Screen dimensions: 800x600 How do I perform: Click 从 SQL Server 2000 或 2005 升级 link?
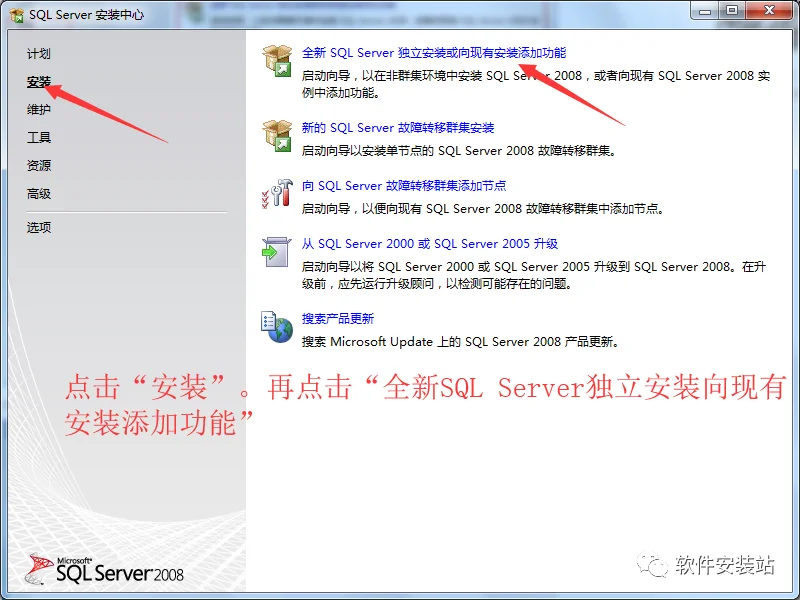[430, 244]
